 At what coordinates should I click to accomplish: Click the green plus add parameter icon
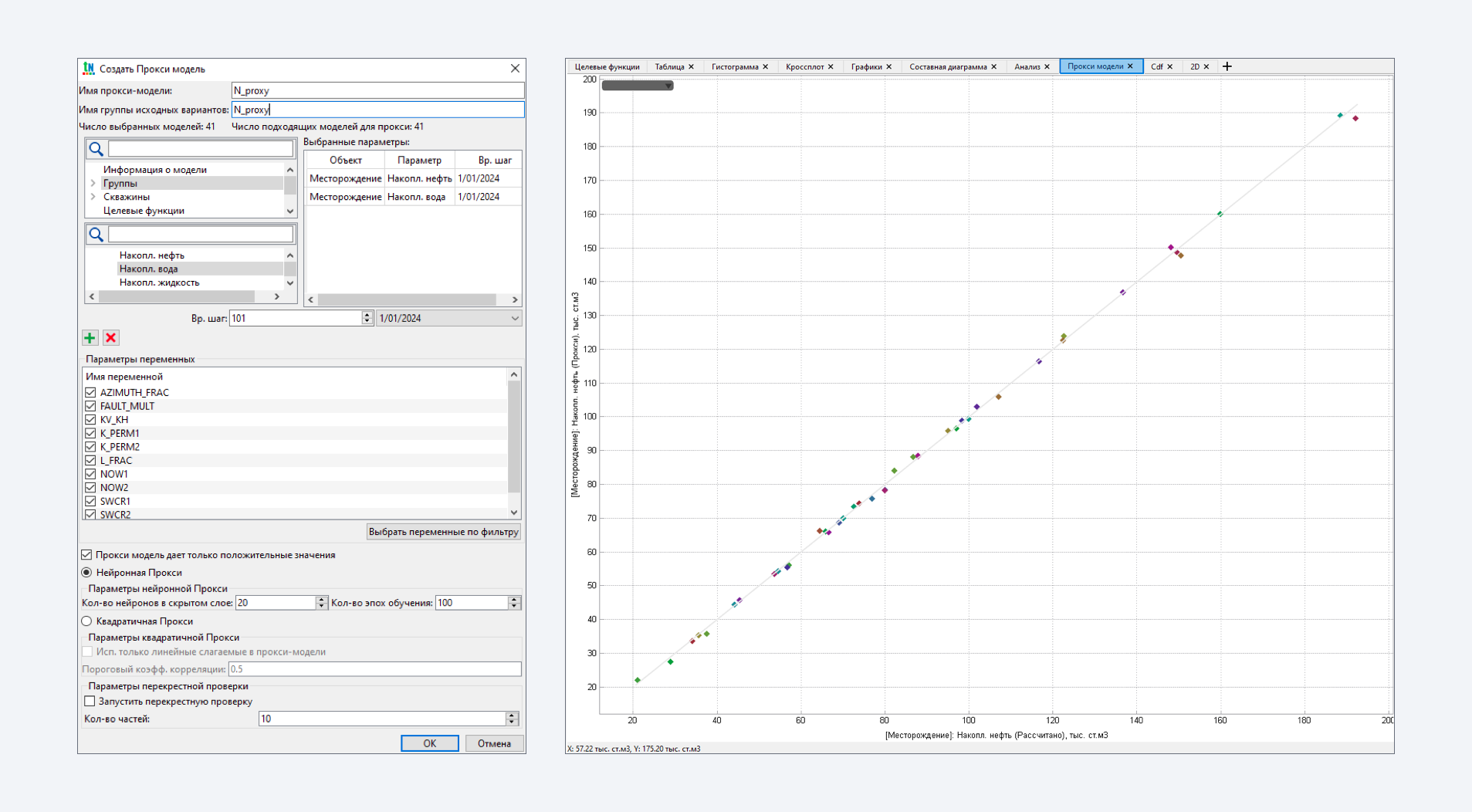pyautogui.click(x=90, y=338)
